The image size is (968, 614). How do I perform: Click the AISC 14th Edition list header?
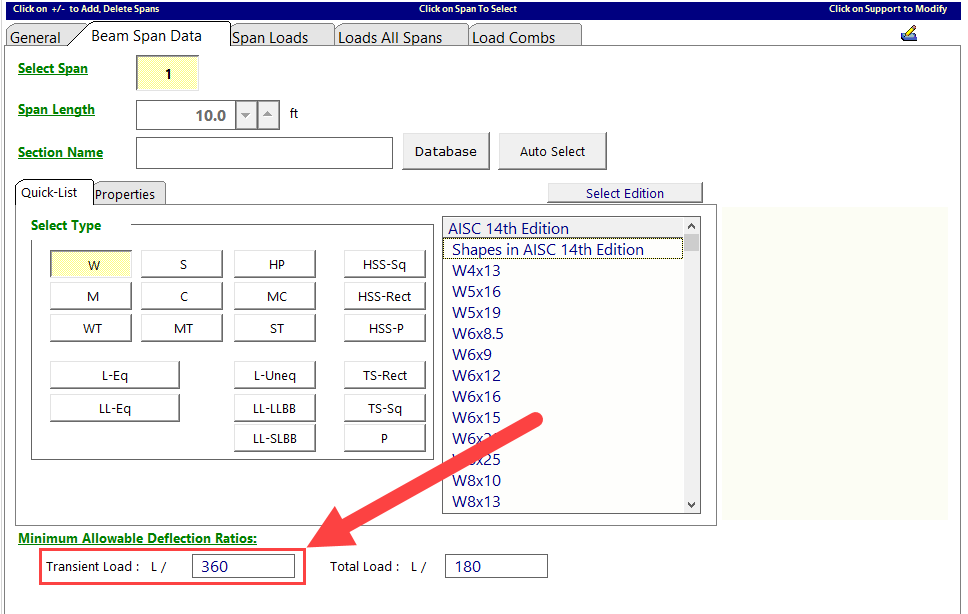563,228
